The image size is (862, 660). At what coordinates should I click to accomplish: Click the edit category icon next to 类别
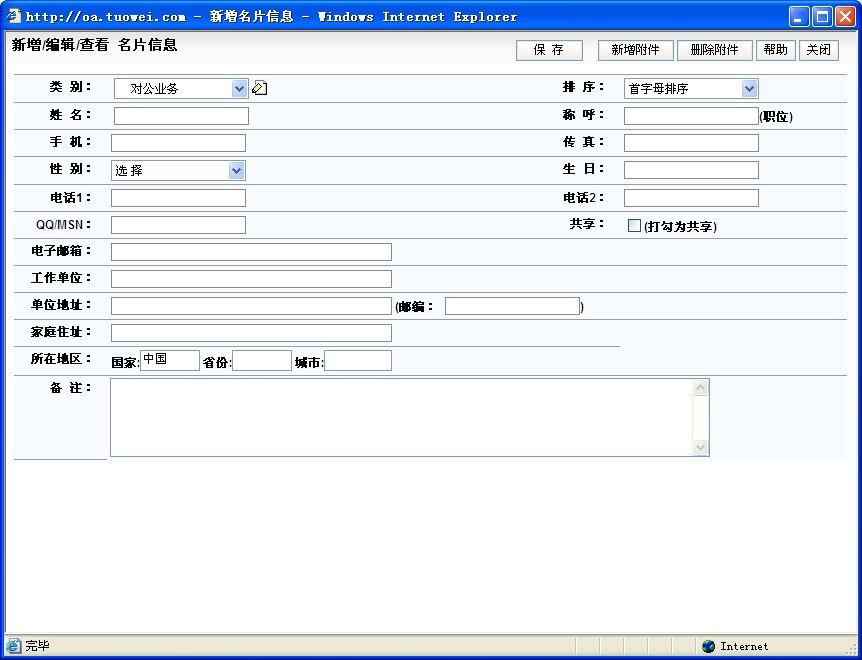pos(260,88)
